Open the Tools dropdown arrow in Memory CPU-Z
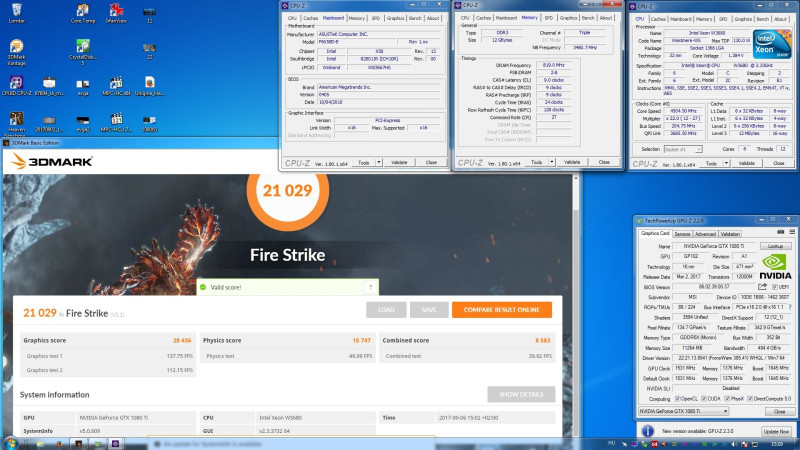Viewport: 800px width, 450px height. (x=552, y=162)
